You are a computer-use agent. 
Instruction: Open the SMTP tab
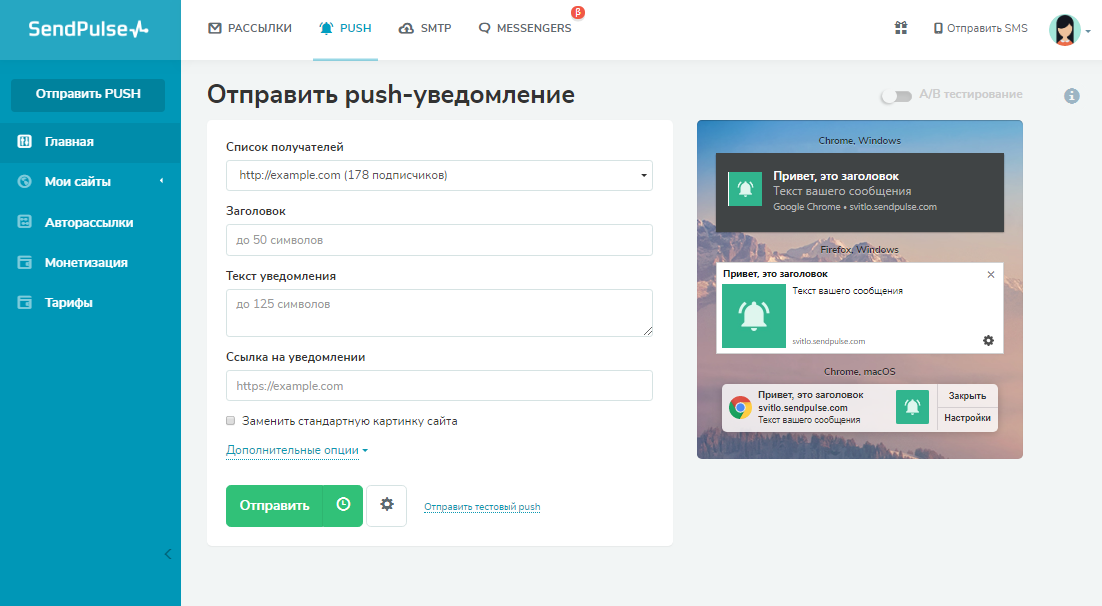click(x=424, y=28)
